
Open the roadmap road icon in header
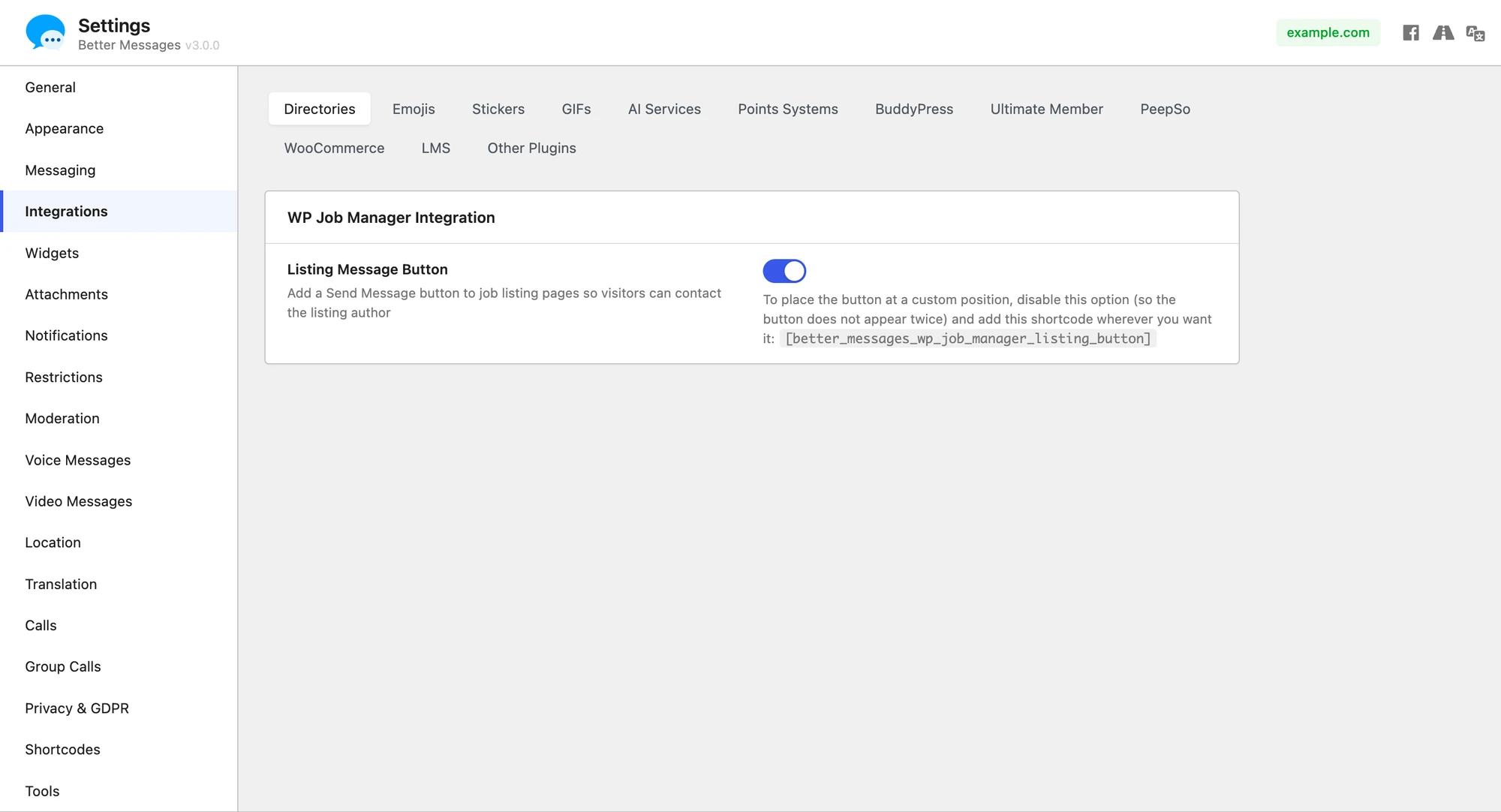click(1443, 32)
